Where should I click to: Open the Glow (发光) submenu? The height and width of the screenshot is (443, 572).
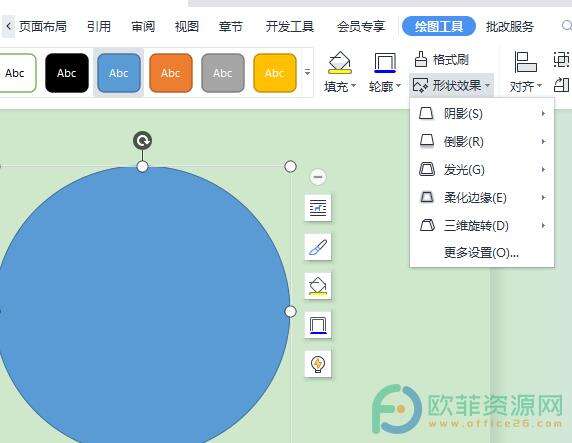[482, 170]
